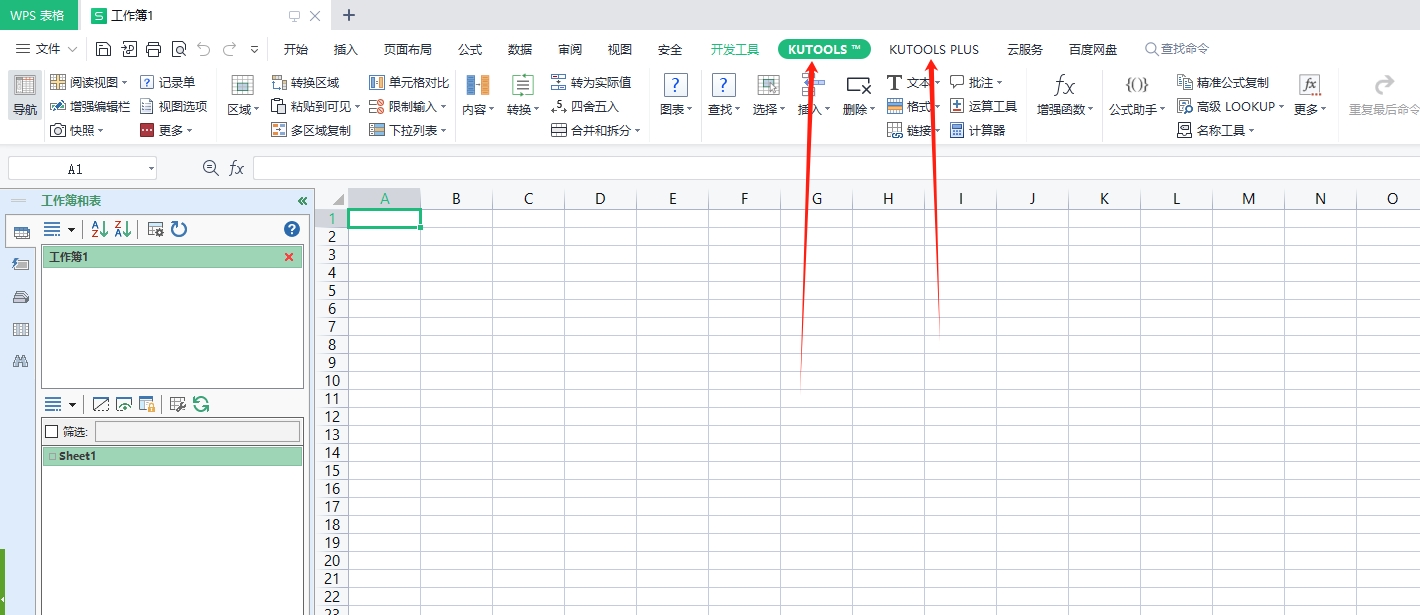The height and width of the screenshot is (615, 1420).
Task: Click the print preview icon
Action: (x=179, y=49)
